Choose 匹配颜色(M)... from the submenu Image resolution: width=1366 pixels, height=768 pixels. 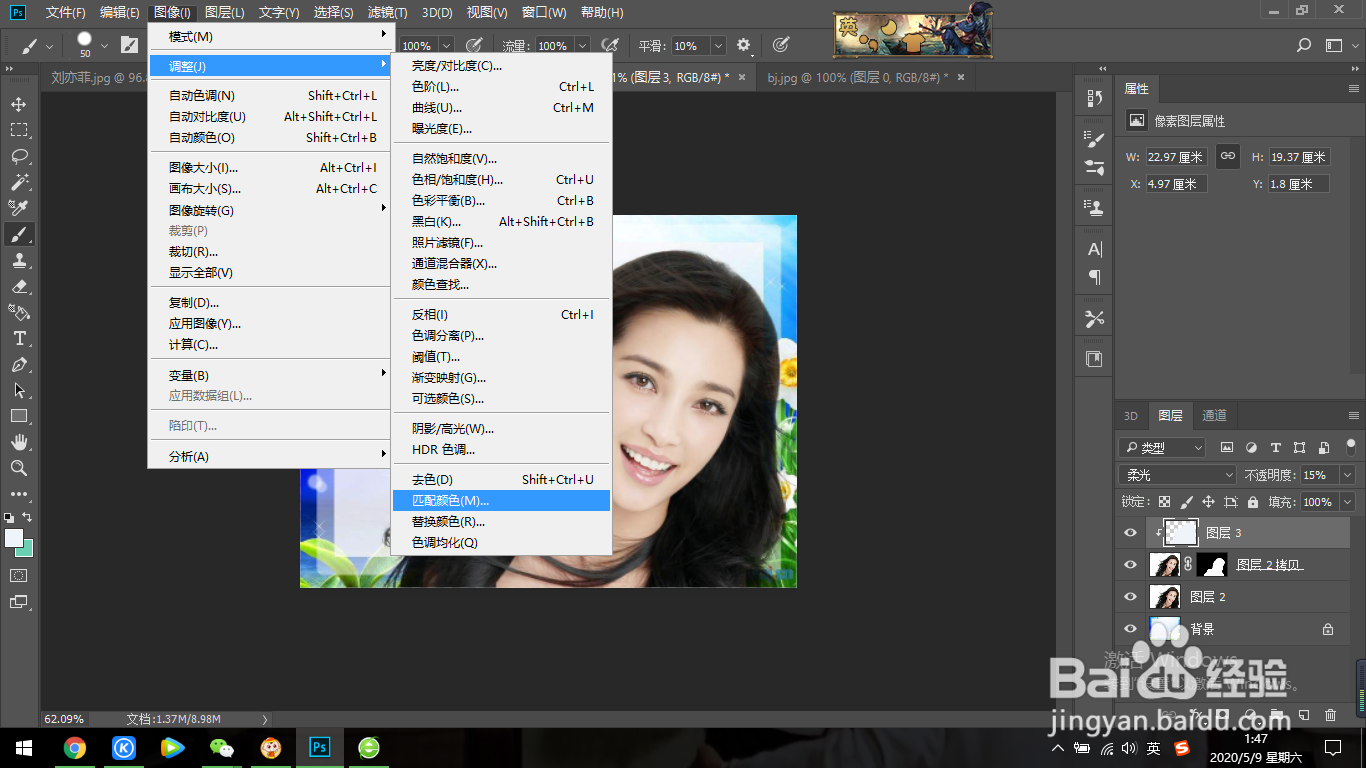pos(501,500)
